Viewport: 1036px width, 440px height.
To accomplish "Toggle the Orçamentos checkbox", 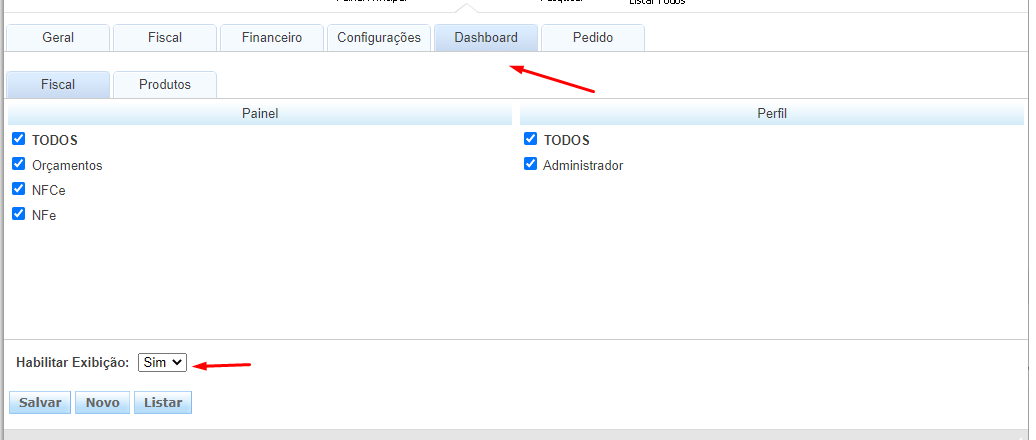I will click(18, 164).
